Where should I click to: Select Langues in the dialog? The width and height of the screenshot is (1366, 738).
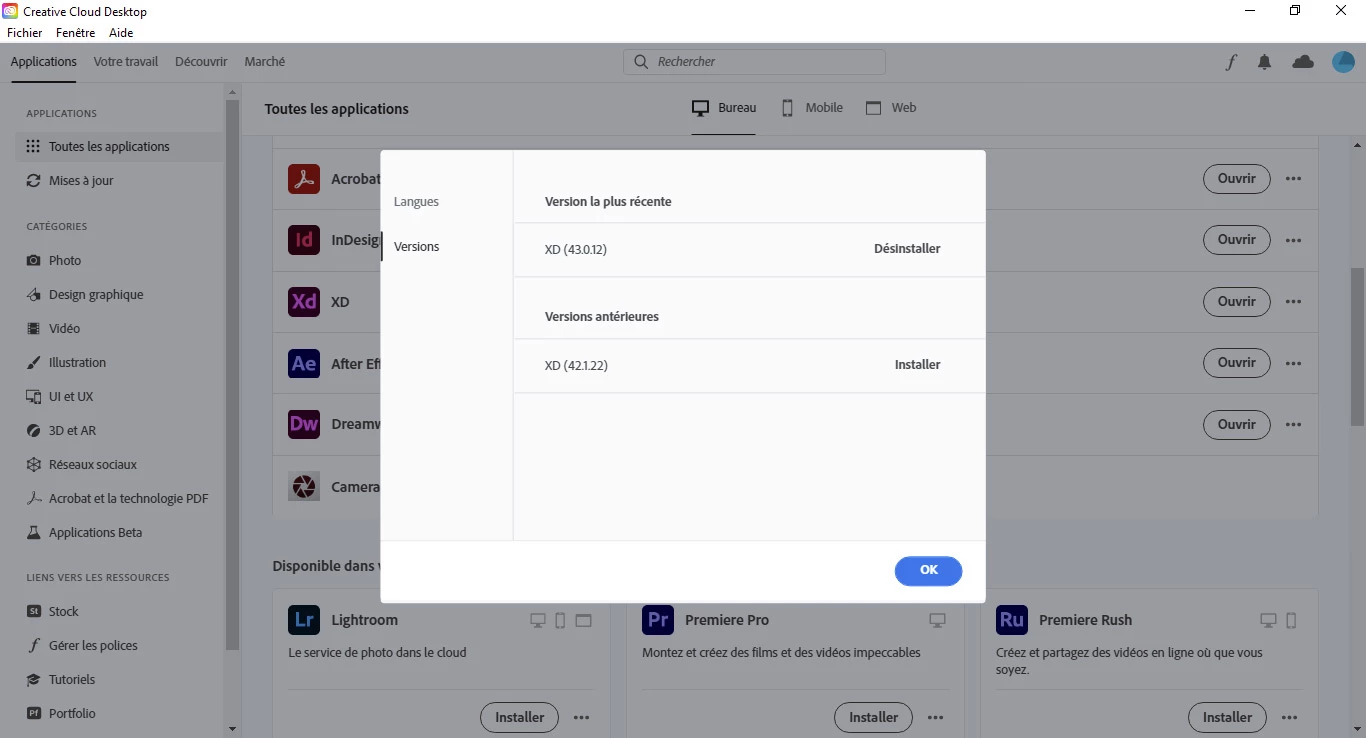pos(416,201)
